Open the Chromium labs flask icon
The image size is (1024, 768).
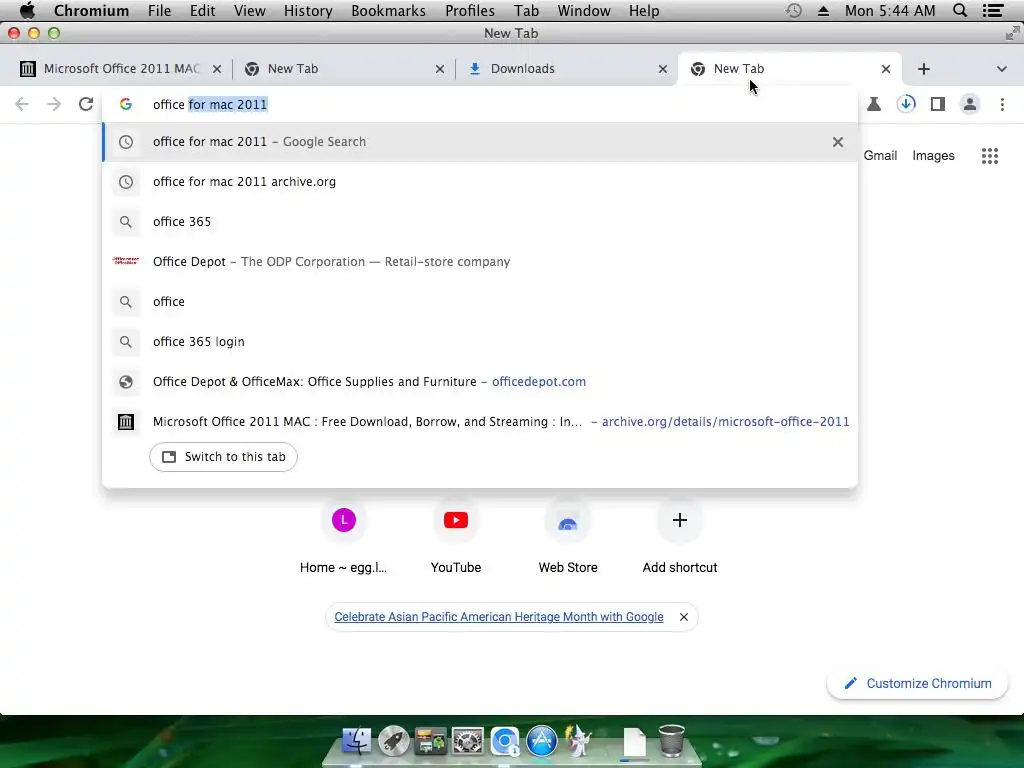[874, 104]
